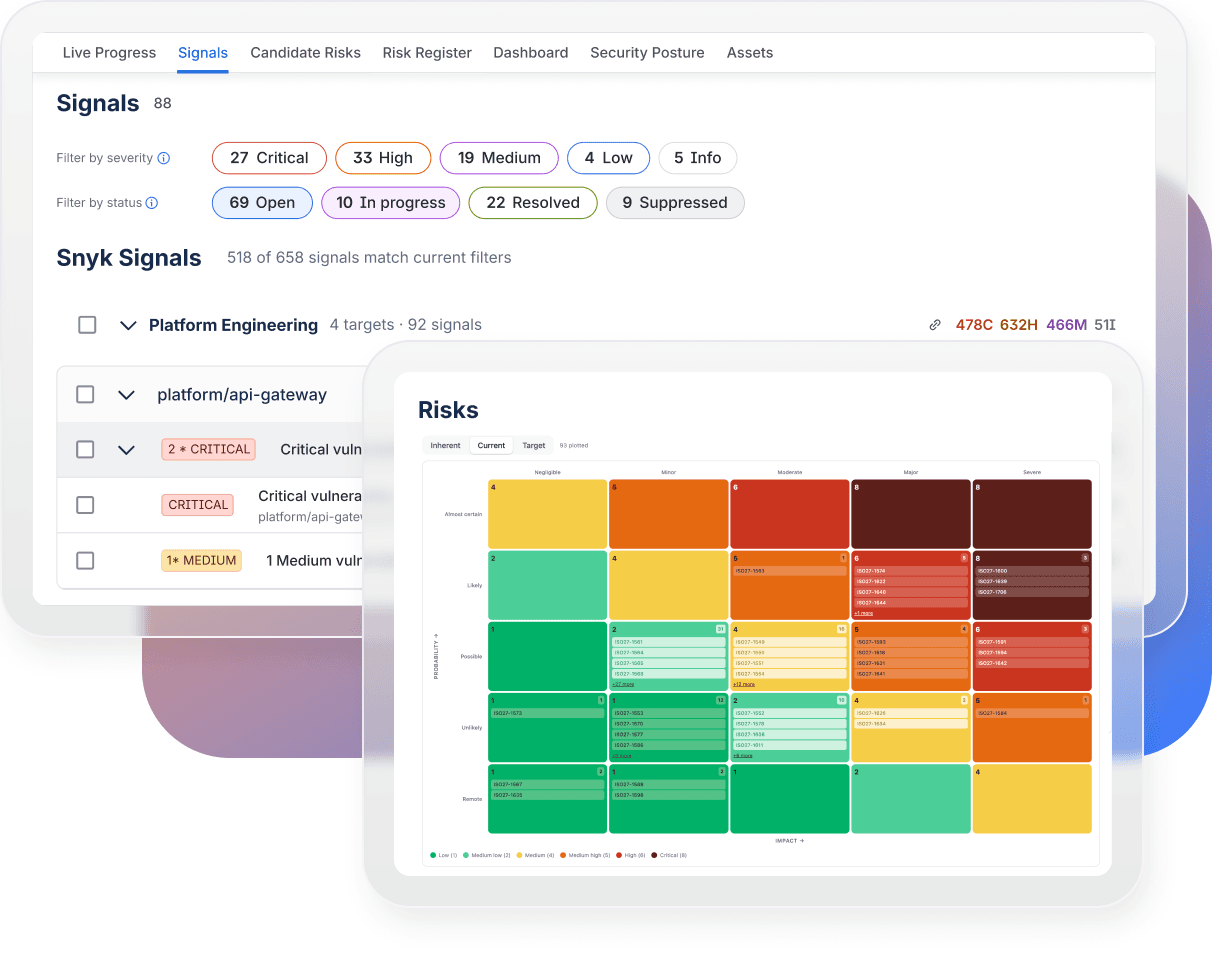Click the Almost certain/Severe dark cell
The image size is (1224, 956).
tap(1032, 514)
